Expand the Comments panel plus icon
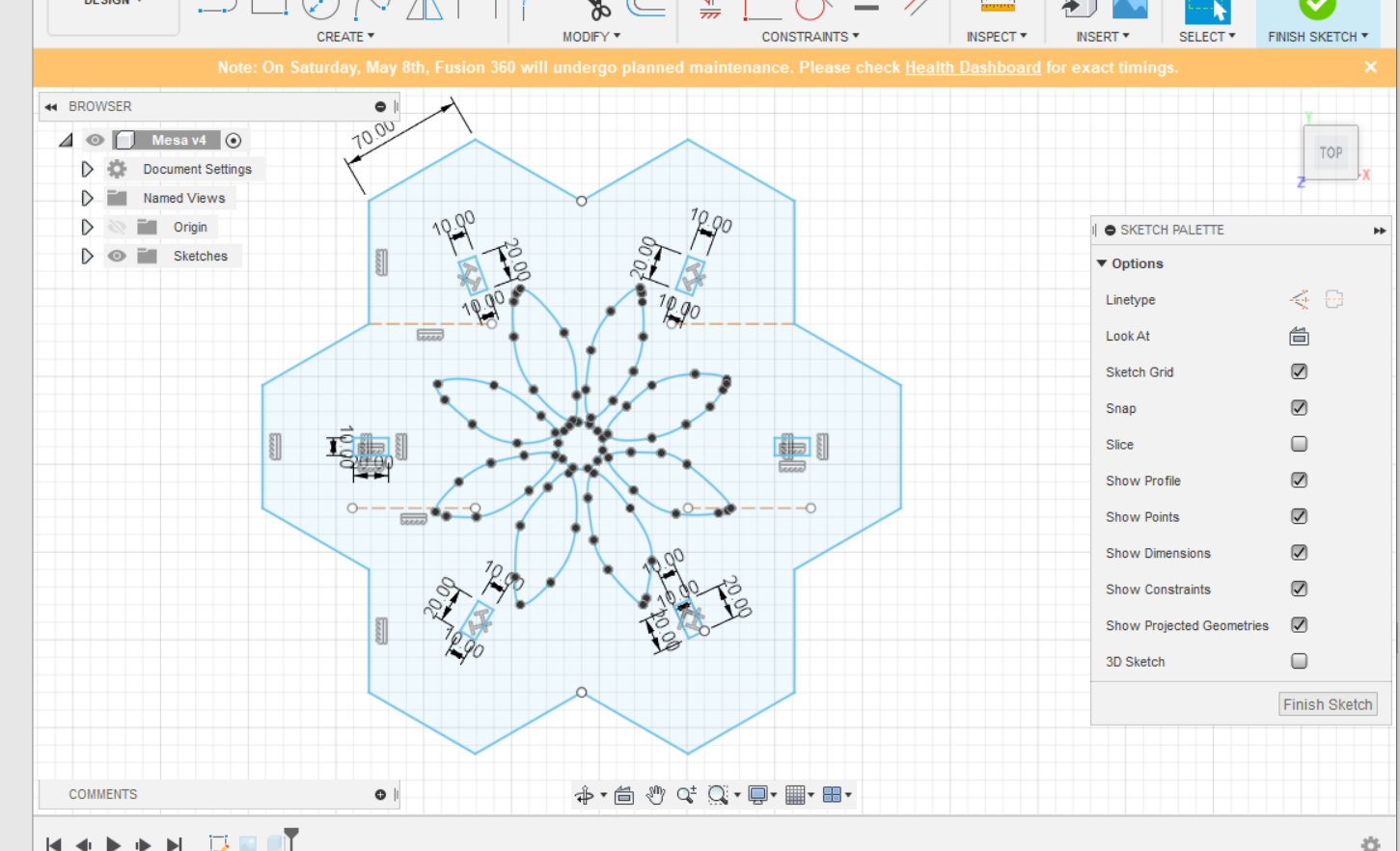The width and height of the screenshot is (1400, 851). click(x=380, y=794)
